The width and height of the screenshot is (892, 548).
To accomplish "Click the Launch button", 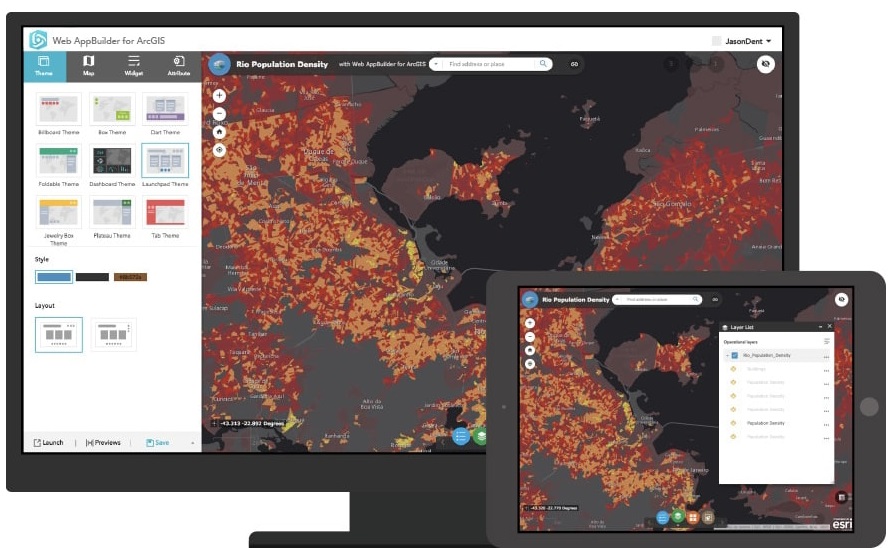I will click(48, 442).
